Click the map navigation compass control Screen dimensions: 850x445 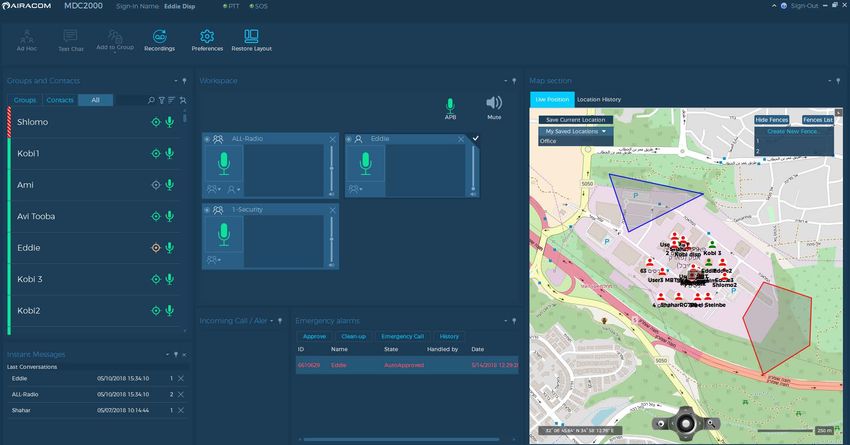pyautogui.click(x=686, y=422)
